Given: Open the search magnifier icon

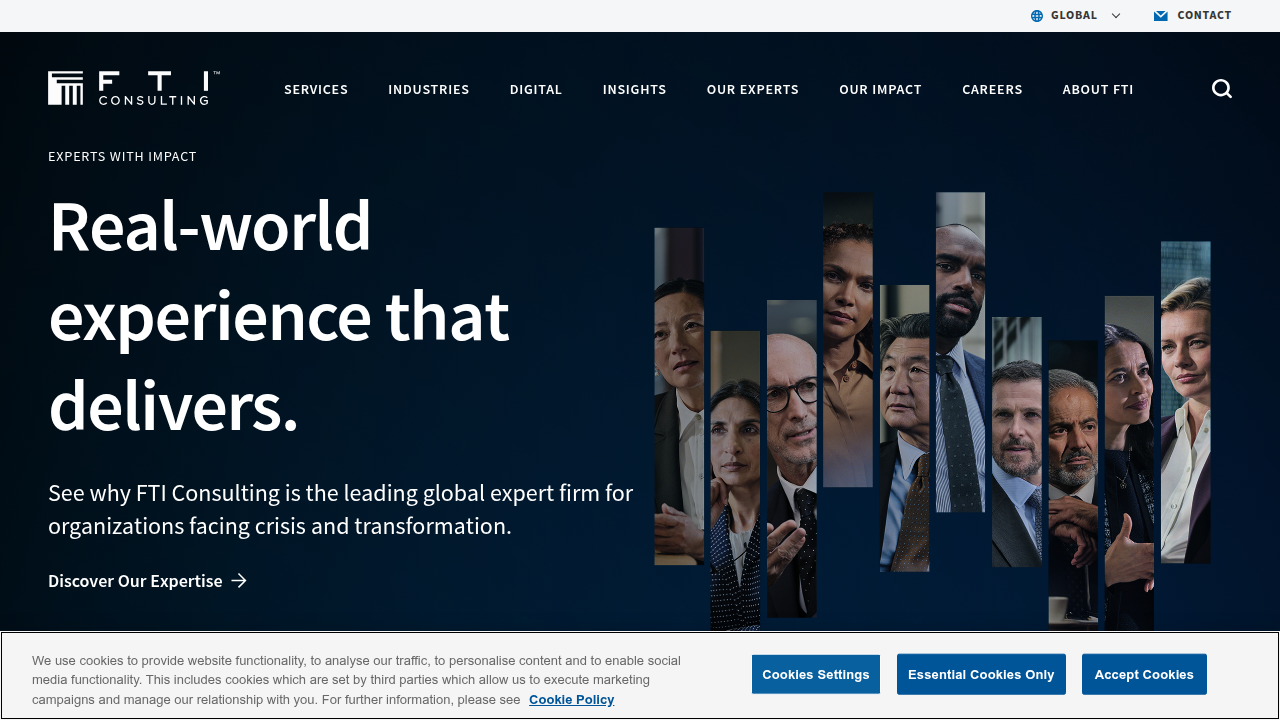Looking at the screenshot, I should [x=1221, y=89].
